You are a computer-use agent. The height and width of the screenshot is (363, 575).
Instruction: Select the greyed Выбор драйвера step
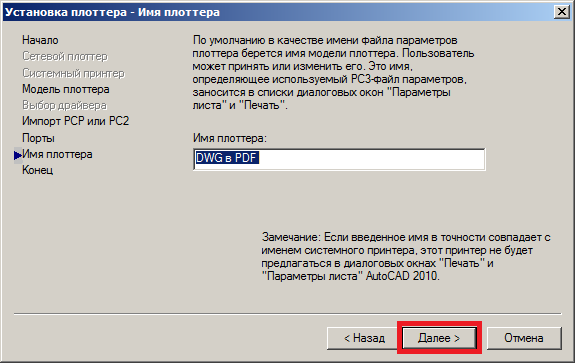65,105
